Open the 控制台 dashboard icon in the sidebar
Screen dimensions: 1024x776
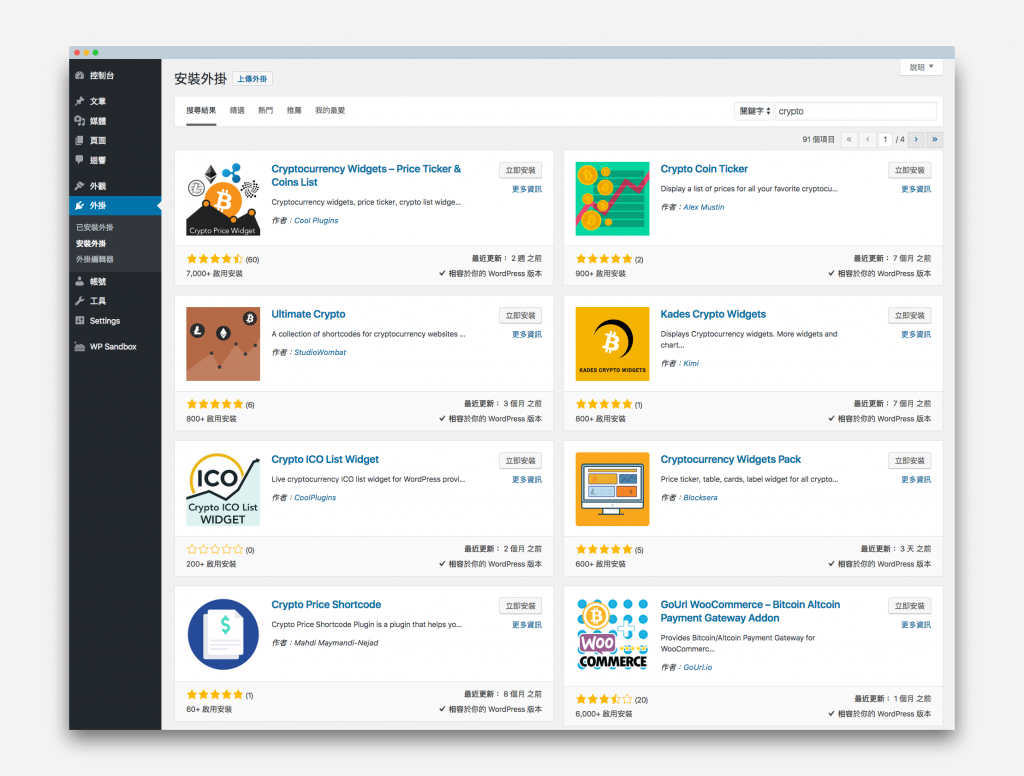pos(80,75)
